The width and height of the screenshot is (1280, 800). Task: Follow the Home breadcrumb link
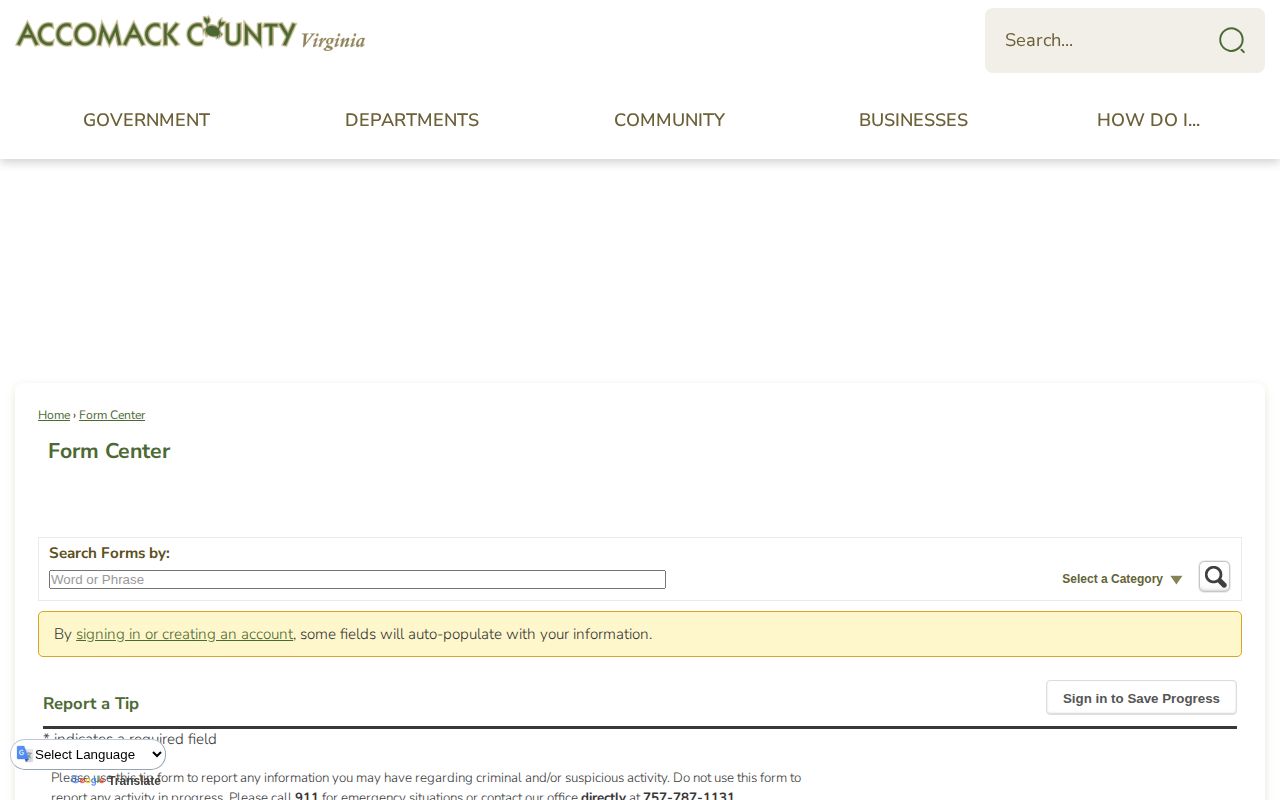pyautogui.click(x=54, y=415)
